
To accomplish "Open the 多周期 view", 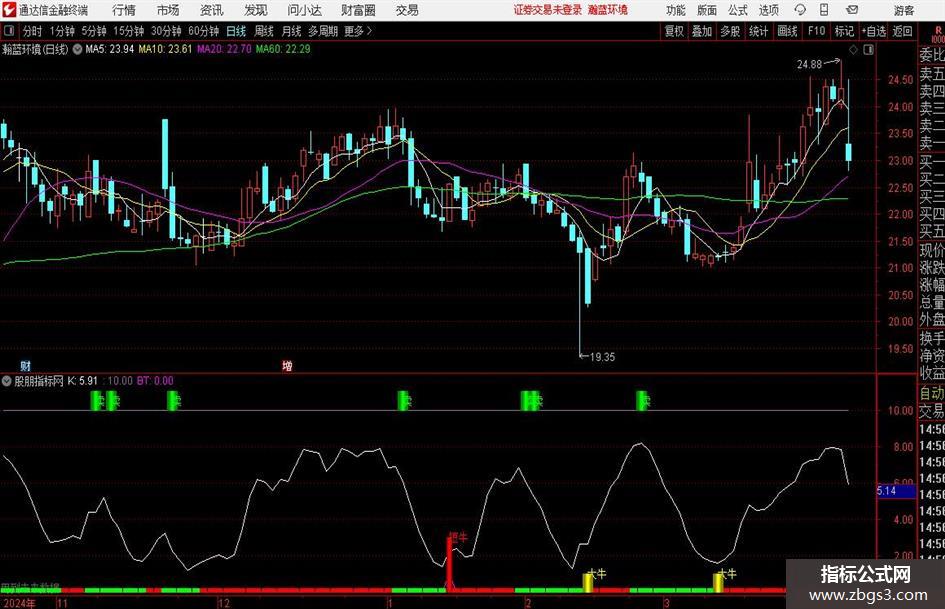I will [x=323, y=31].
